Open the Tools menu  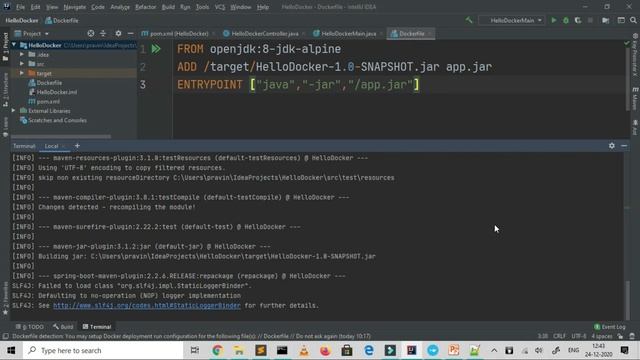click(202, 7)
